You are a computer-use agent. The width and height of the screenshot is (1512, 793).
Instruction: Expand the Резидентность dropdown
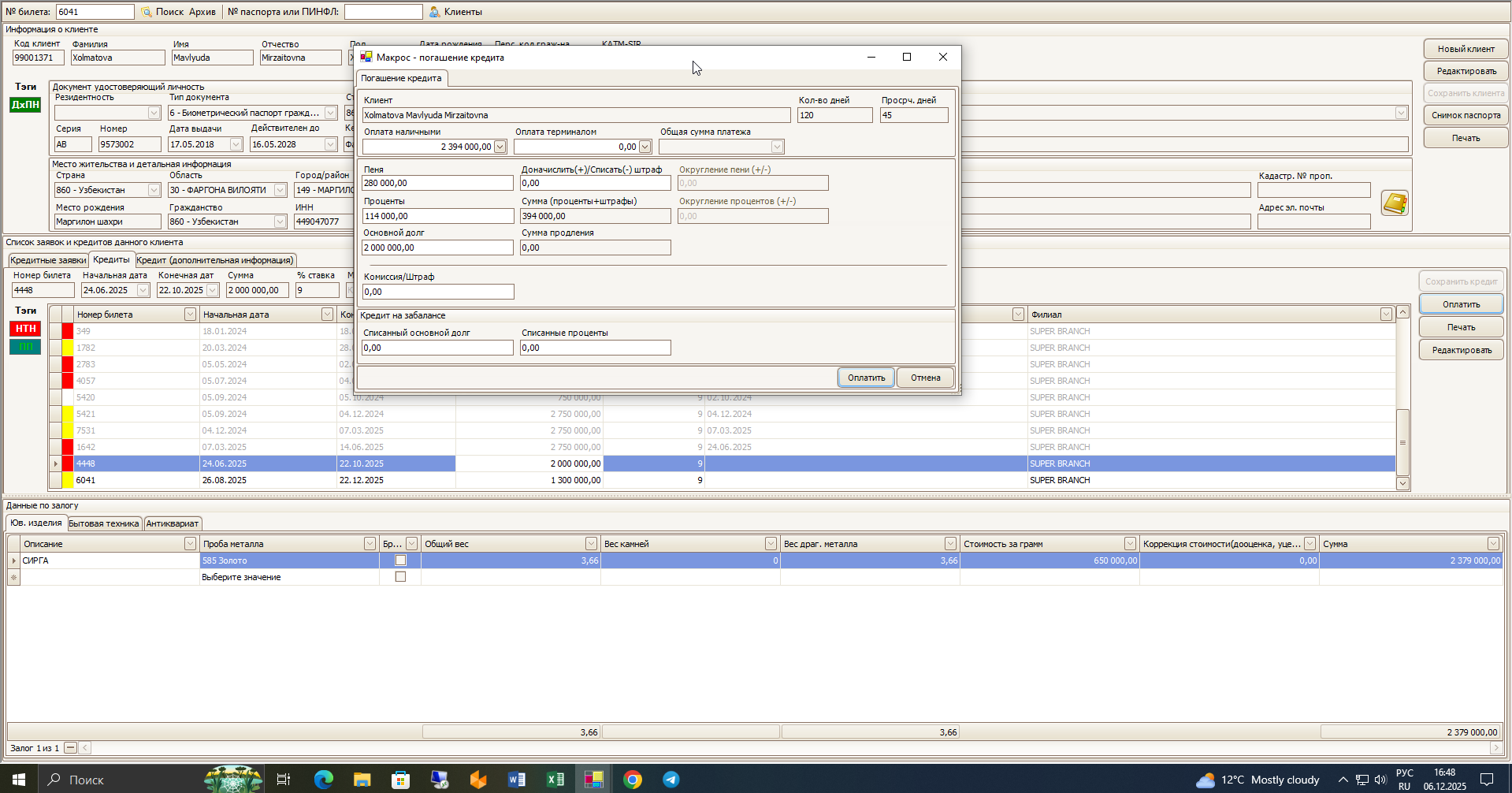pos(154,113)
